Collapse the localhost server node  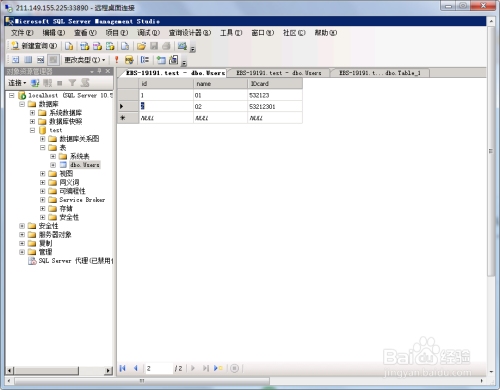coord(12,96)
